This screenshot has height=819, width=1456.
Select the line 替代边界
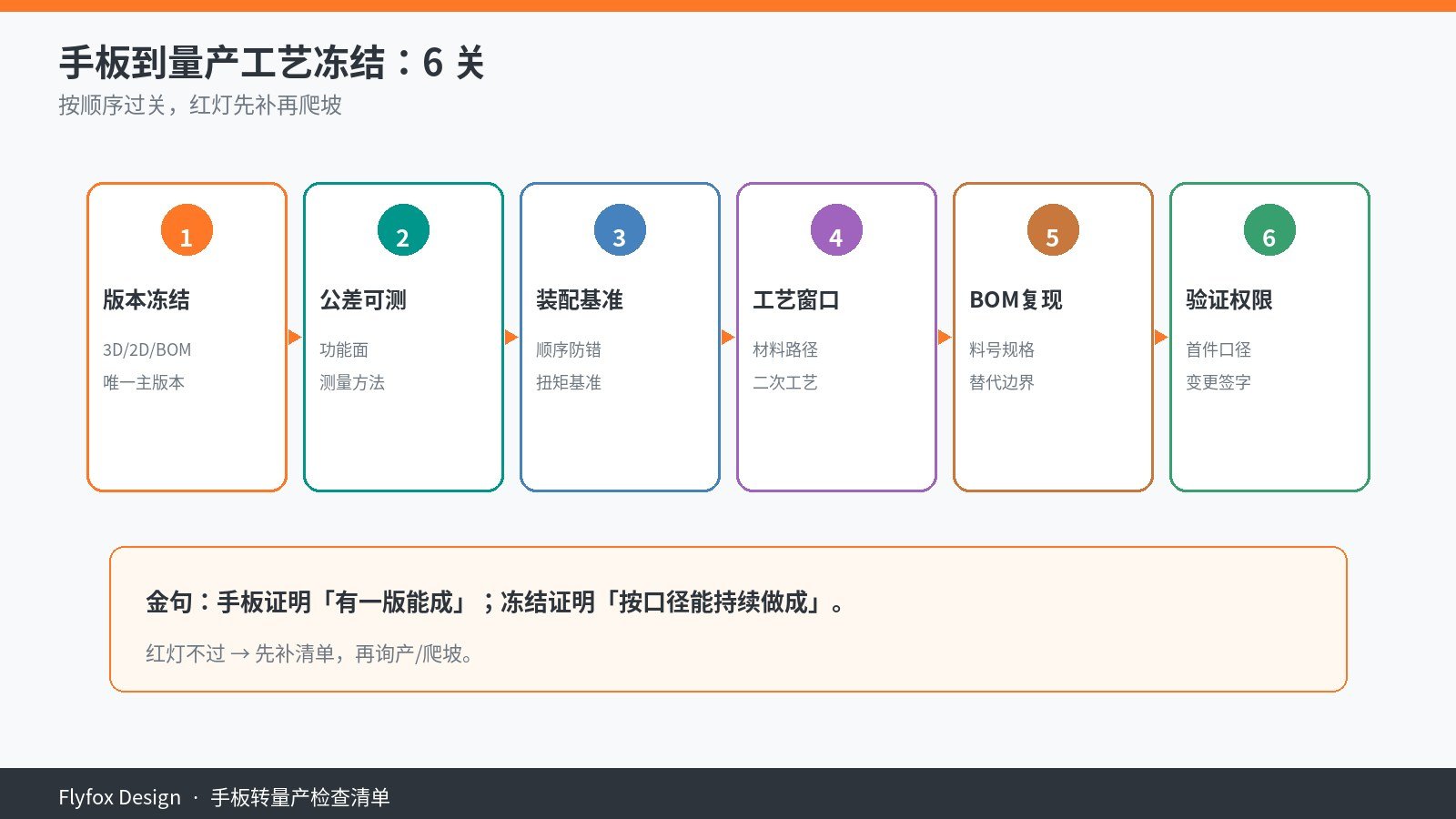click(x=1002, y=382)
